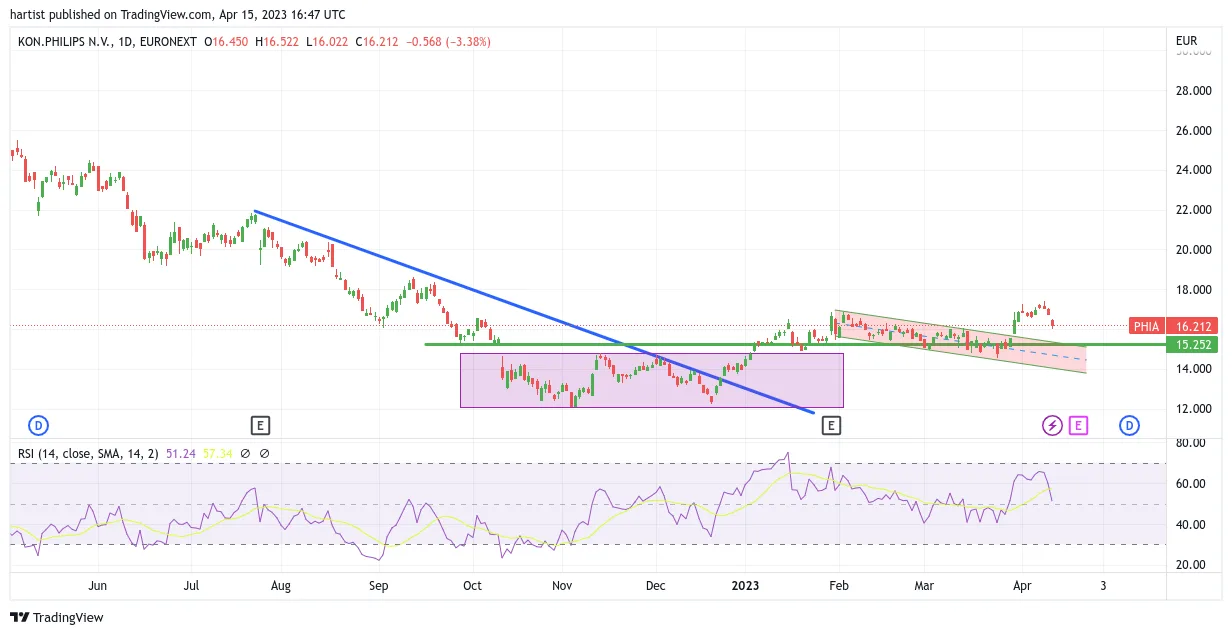Click the earnings E marker near late January
The height and width of the screenshot is (635, 1232).
pyautogui.click(x=830, y=426)
